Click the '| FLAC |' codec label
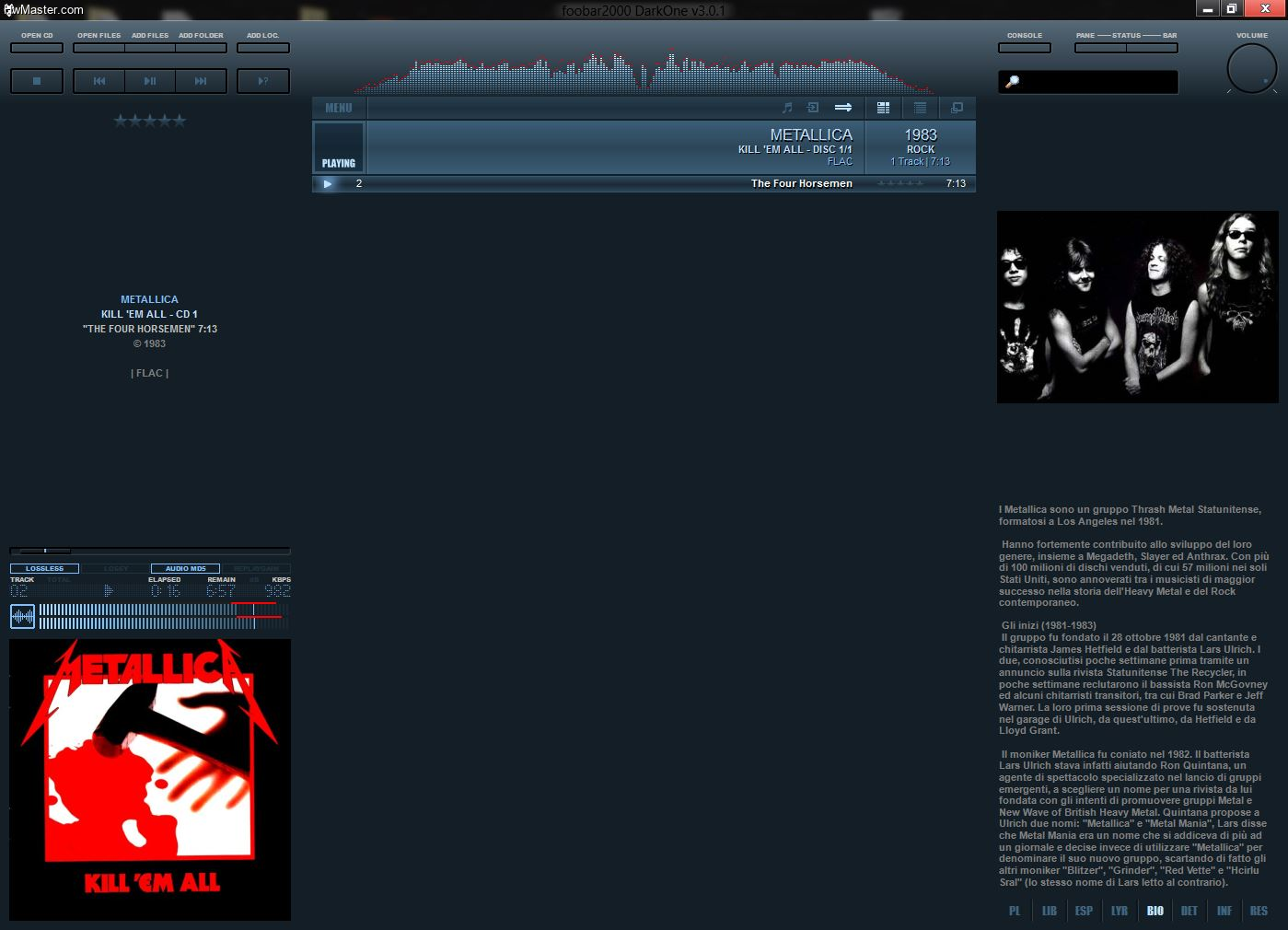The image size is (1288, 930). tap(149, 373)
